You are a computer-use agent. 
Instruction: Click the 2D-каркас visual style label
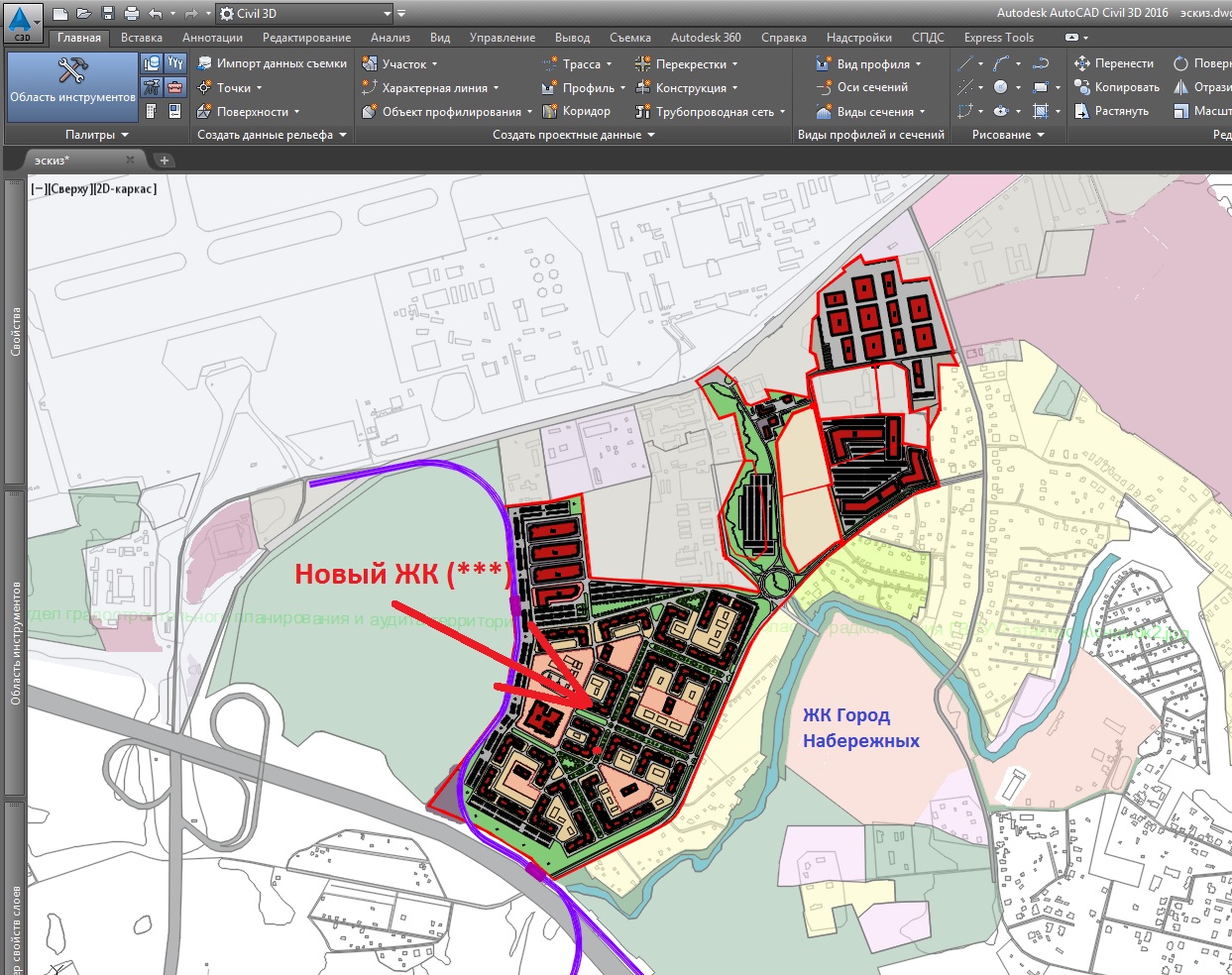(x=126, y=188)
